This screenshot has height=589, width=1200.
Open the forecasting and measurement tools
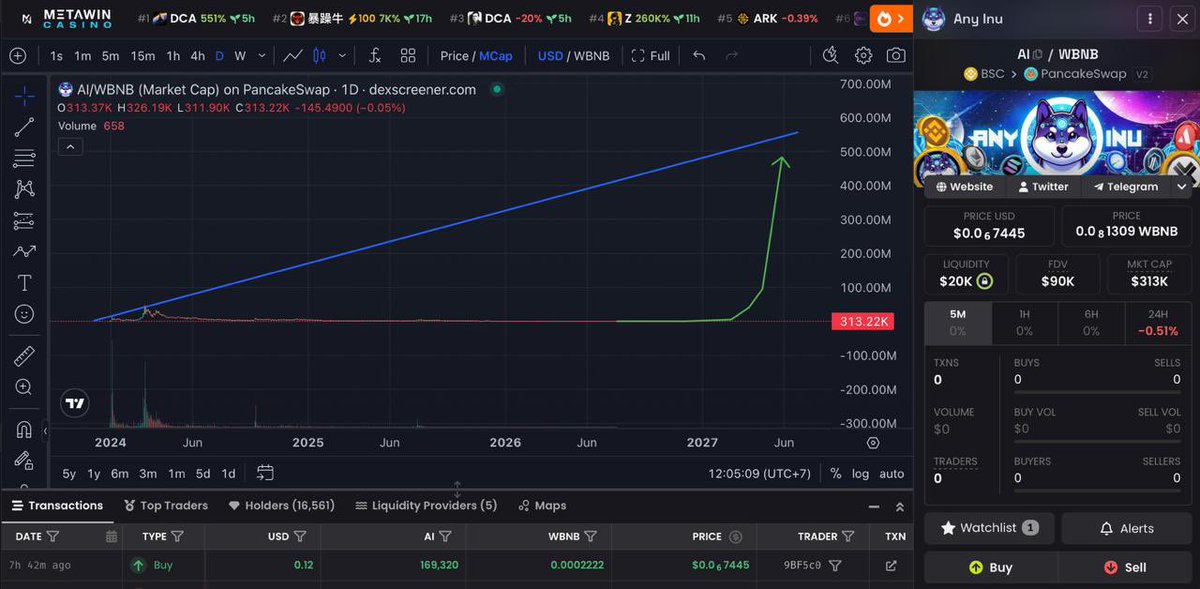coord(24,221)
